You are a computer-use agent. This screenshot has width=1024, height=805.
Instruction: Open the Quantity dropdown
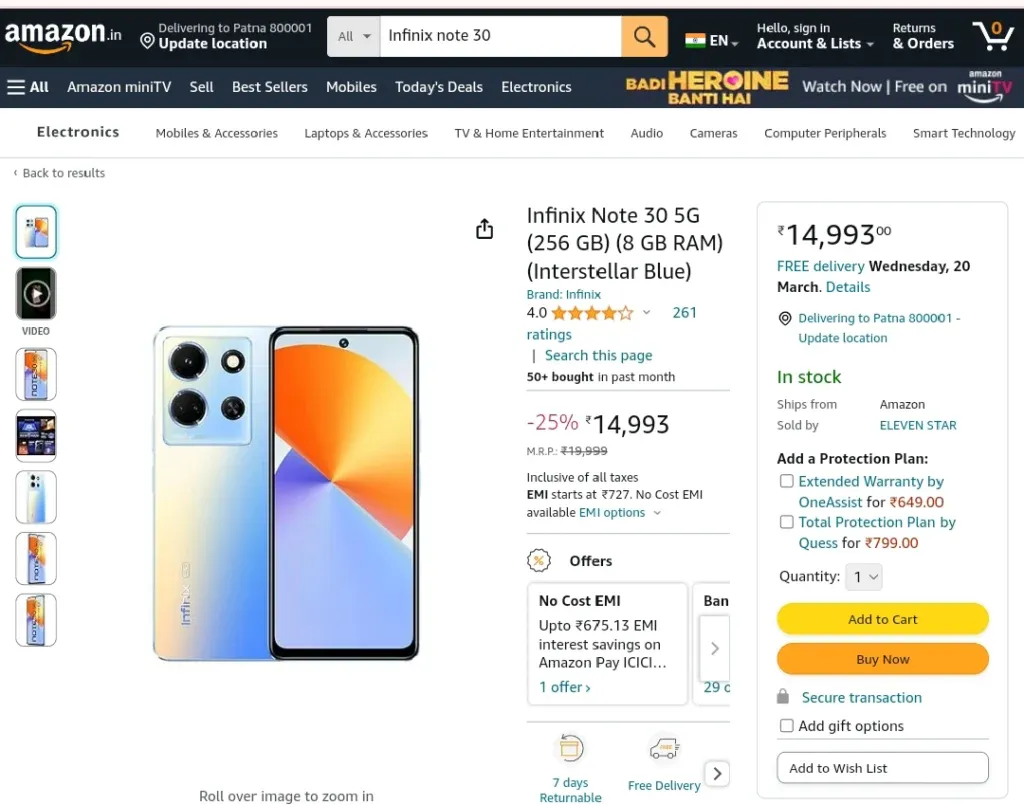[864, 576]
